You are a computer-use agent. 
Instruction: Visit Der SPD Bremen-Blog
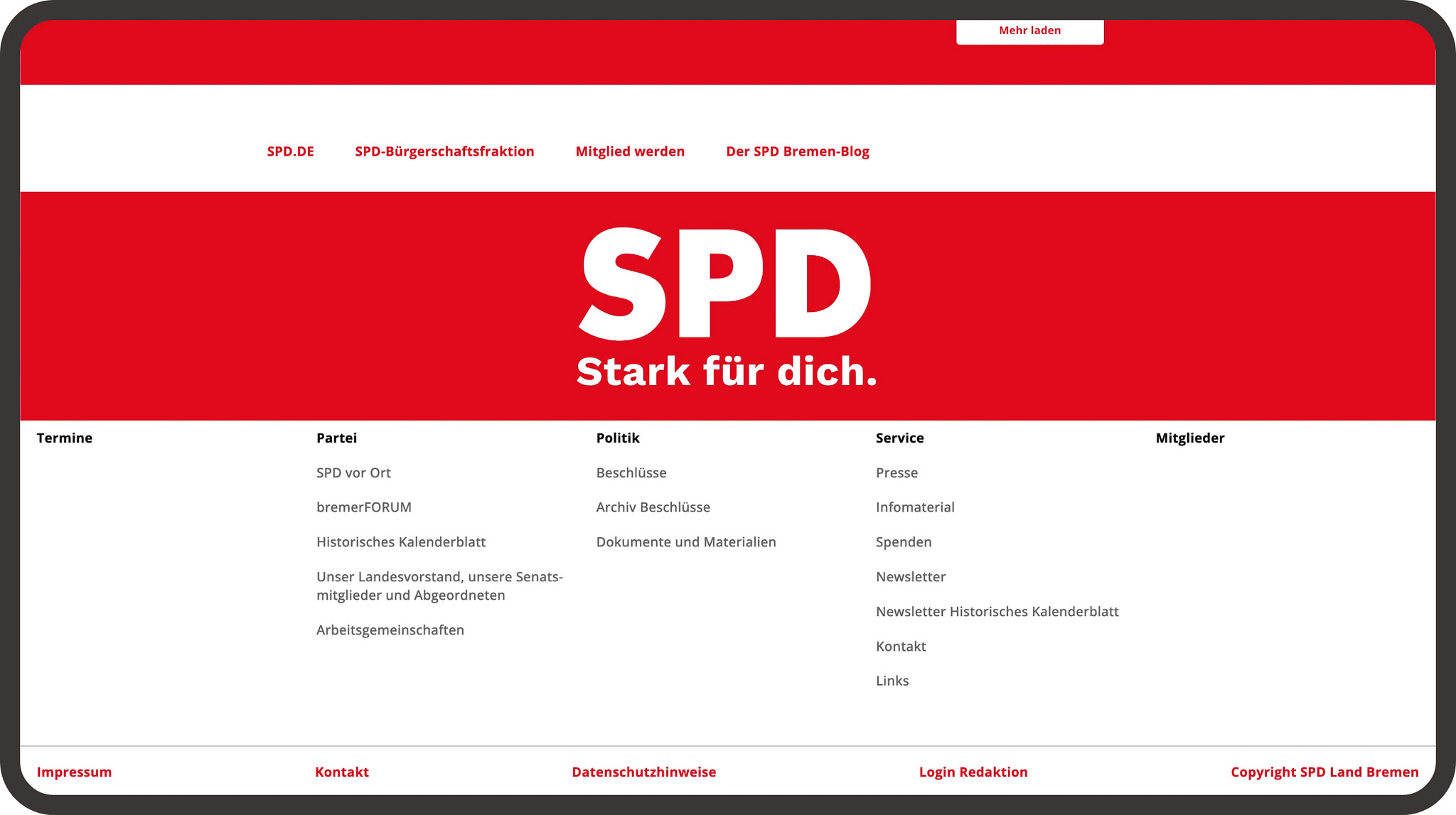tap(797, 151)
